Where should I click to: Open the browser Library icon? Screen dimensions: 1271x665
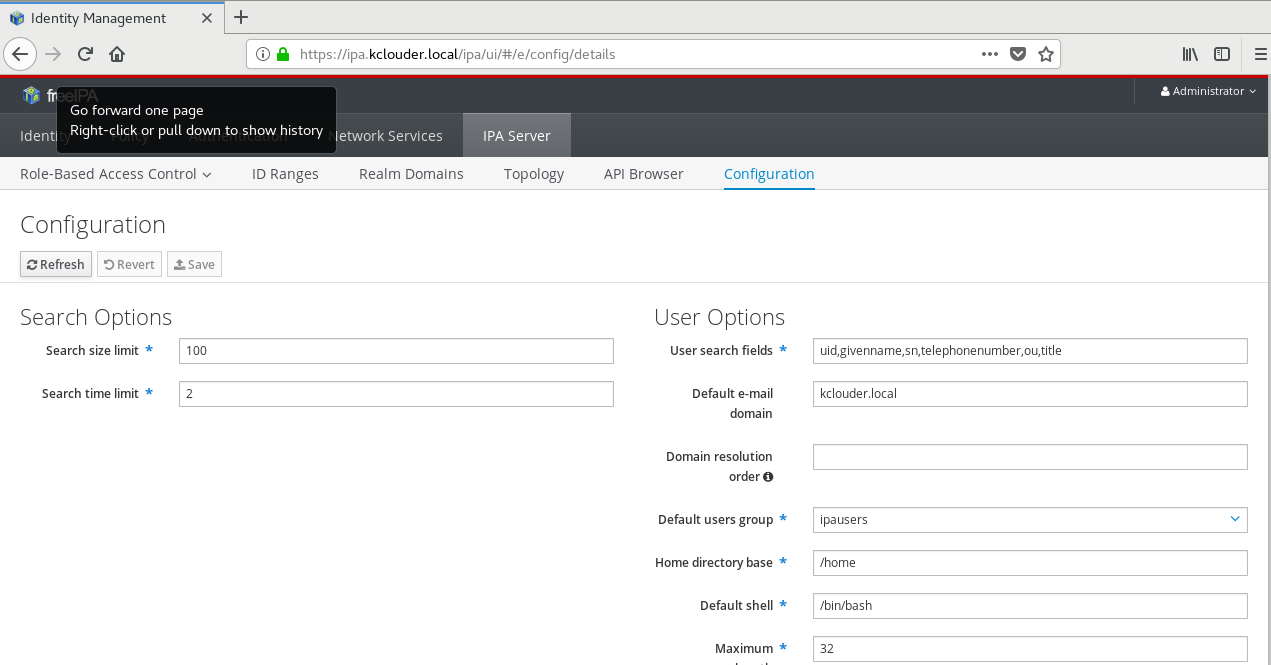[1190, 54]
